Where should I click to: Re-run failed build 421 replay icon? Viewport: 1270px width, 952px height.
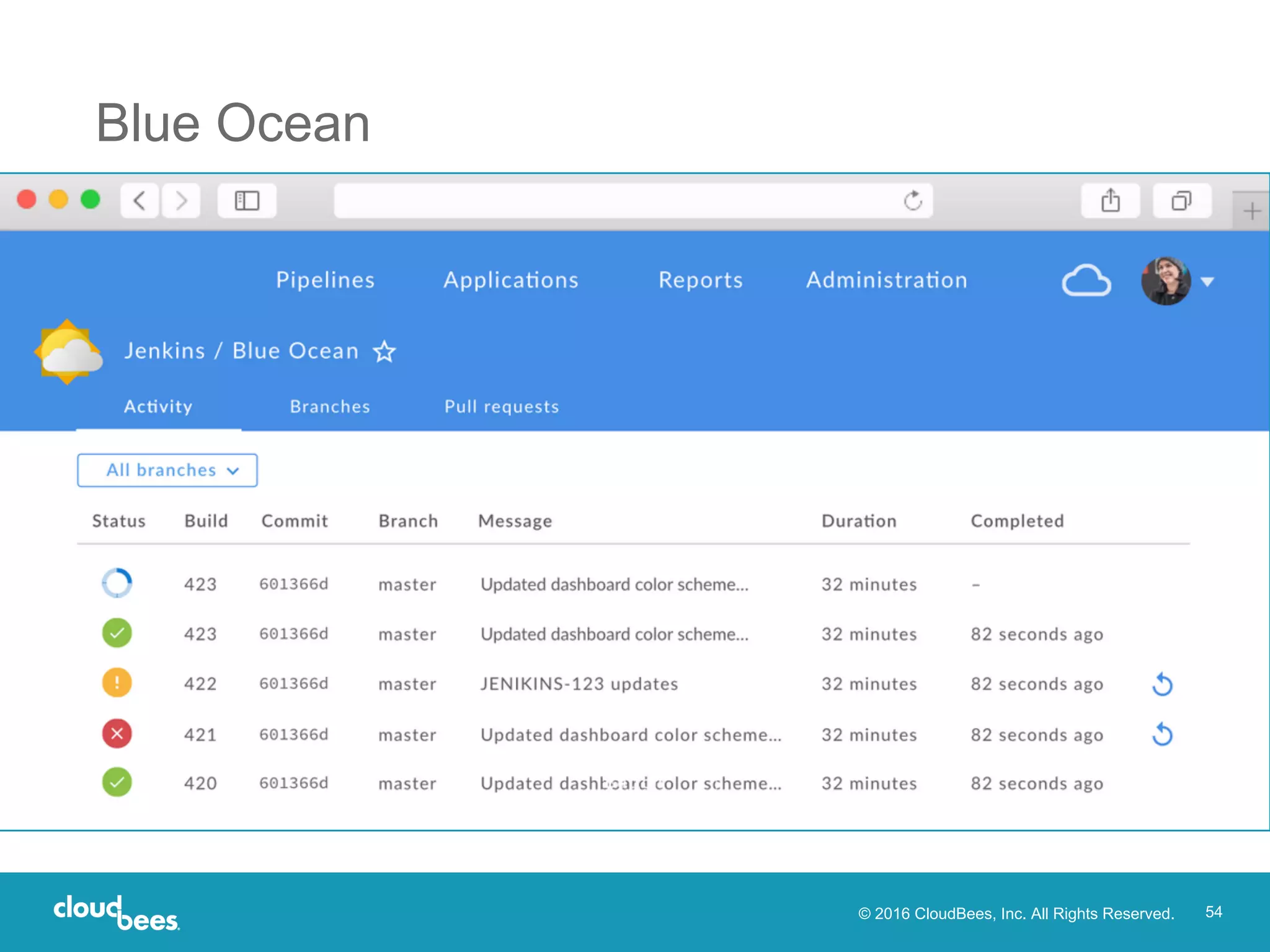(1162, 734)
